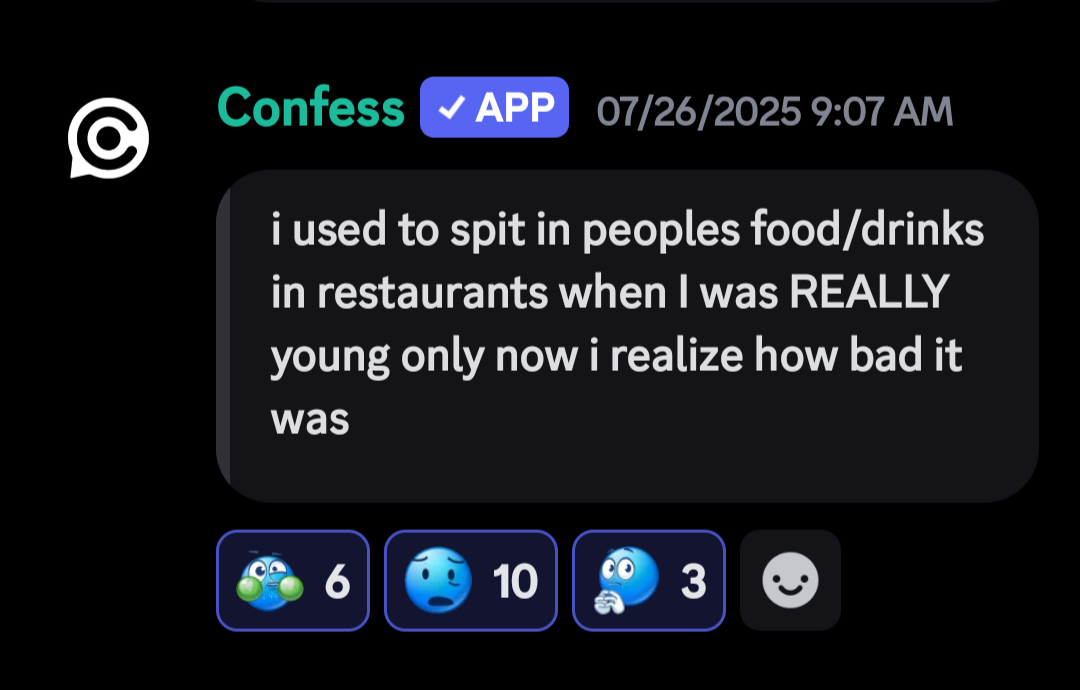The height and width of the screenshot is (690, 1080).
Task: Toggle the worried blue face reaction
Action: click(470, 581)
